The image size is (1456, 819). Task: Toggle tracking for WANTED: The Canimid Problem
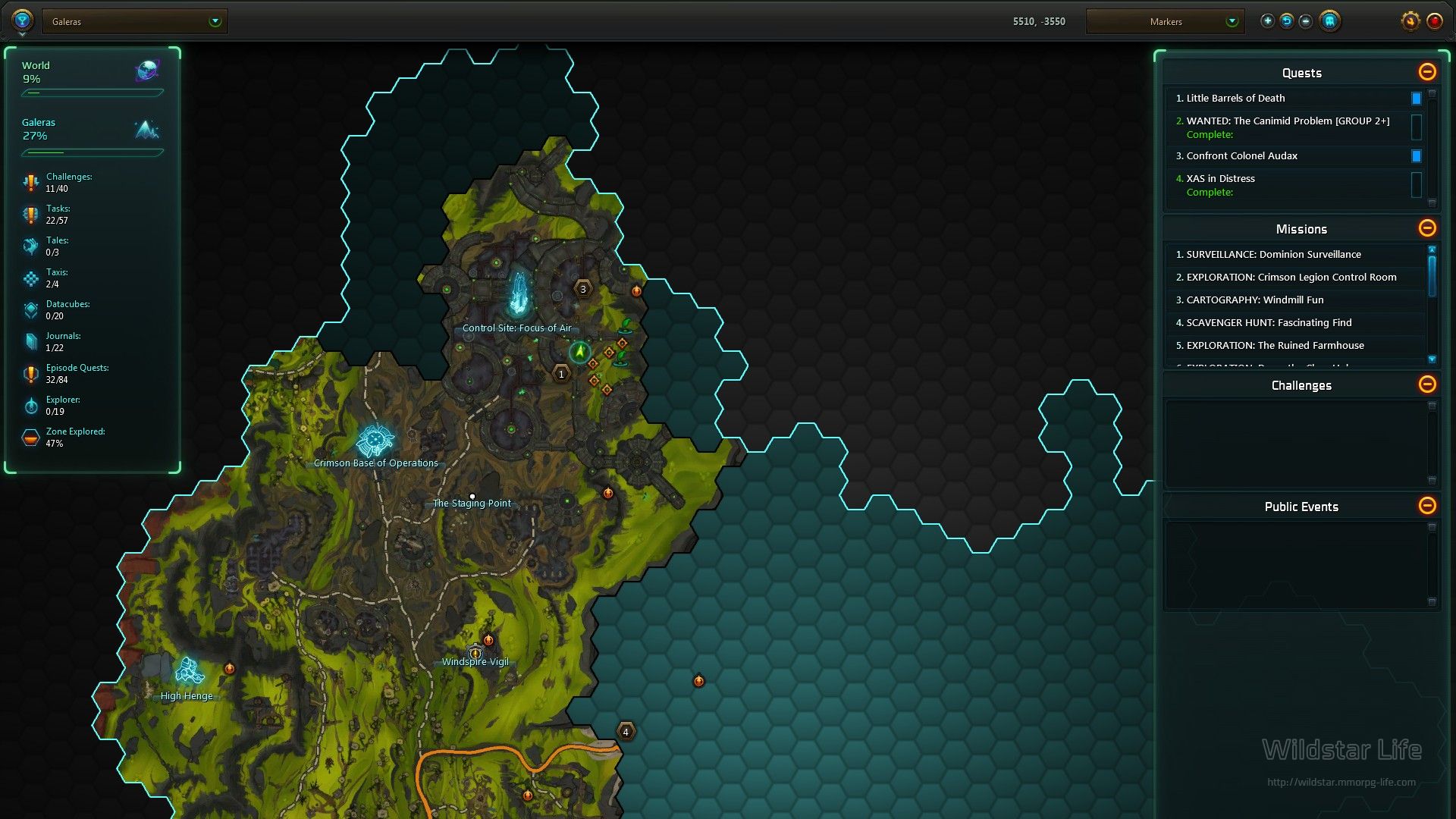[1416, 127]
